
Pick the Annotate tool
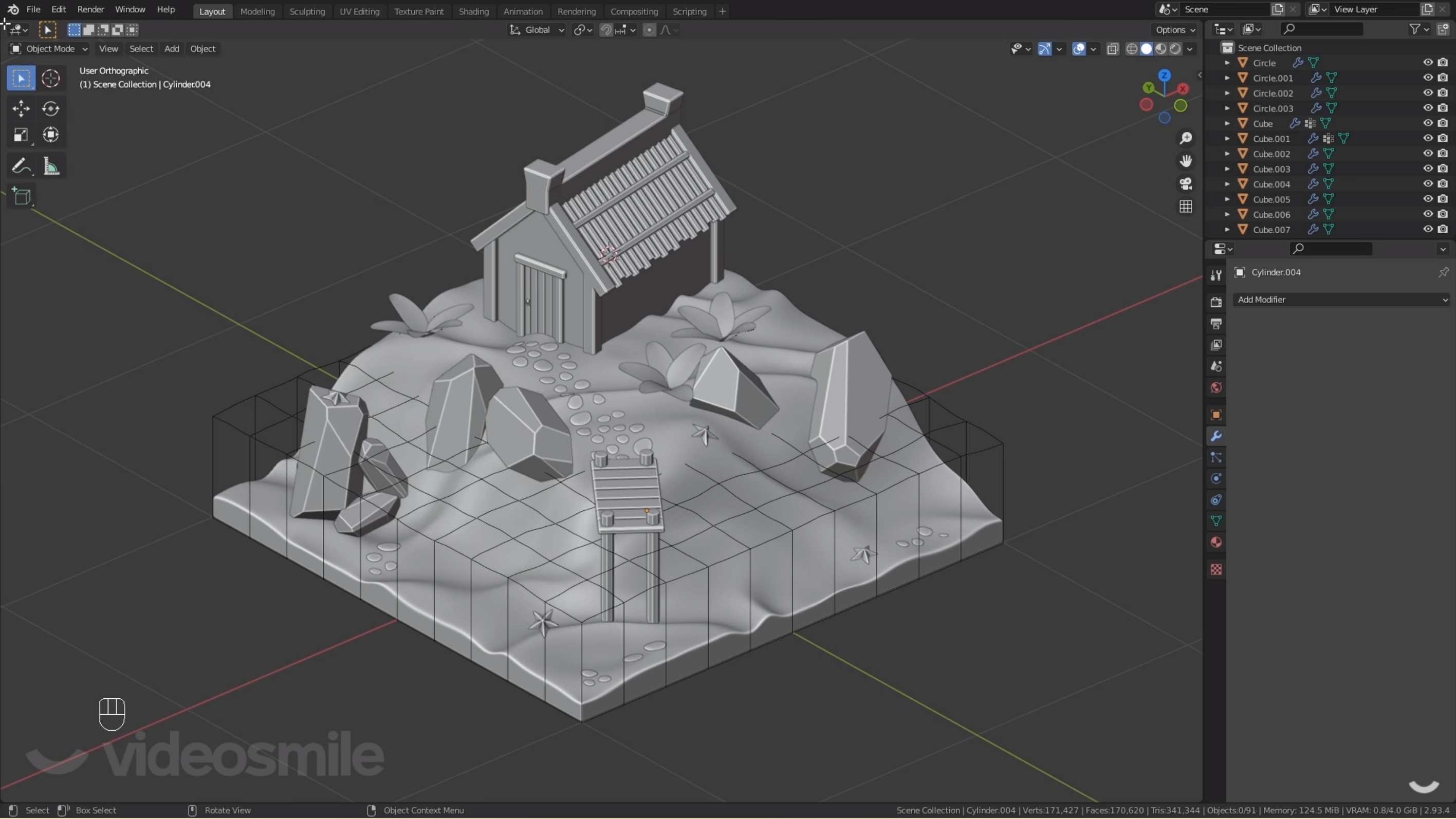pos(21,166)
